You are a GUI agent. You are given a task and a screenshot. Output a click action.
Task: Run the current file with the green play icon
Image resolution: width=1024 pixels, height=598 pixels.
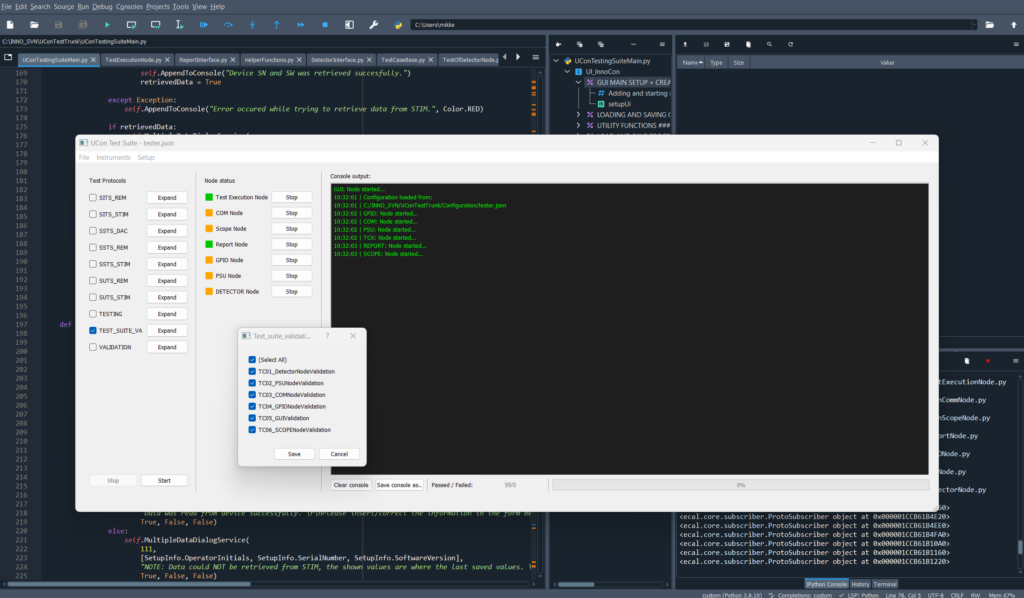coord(108,25)
